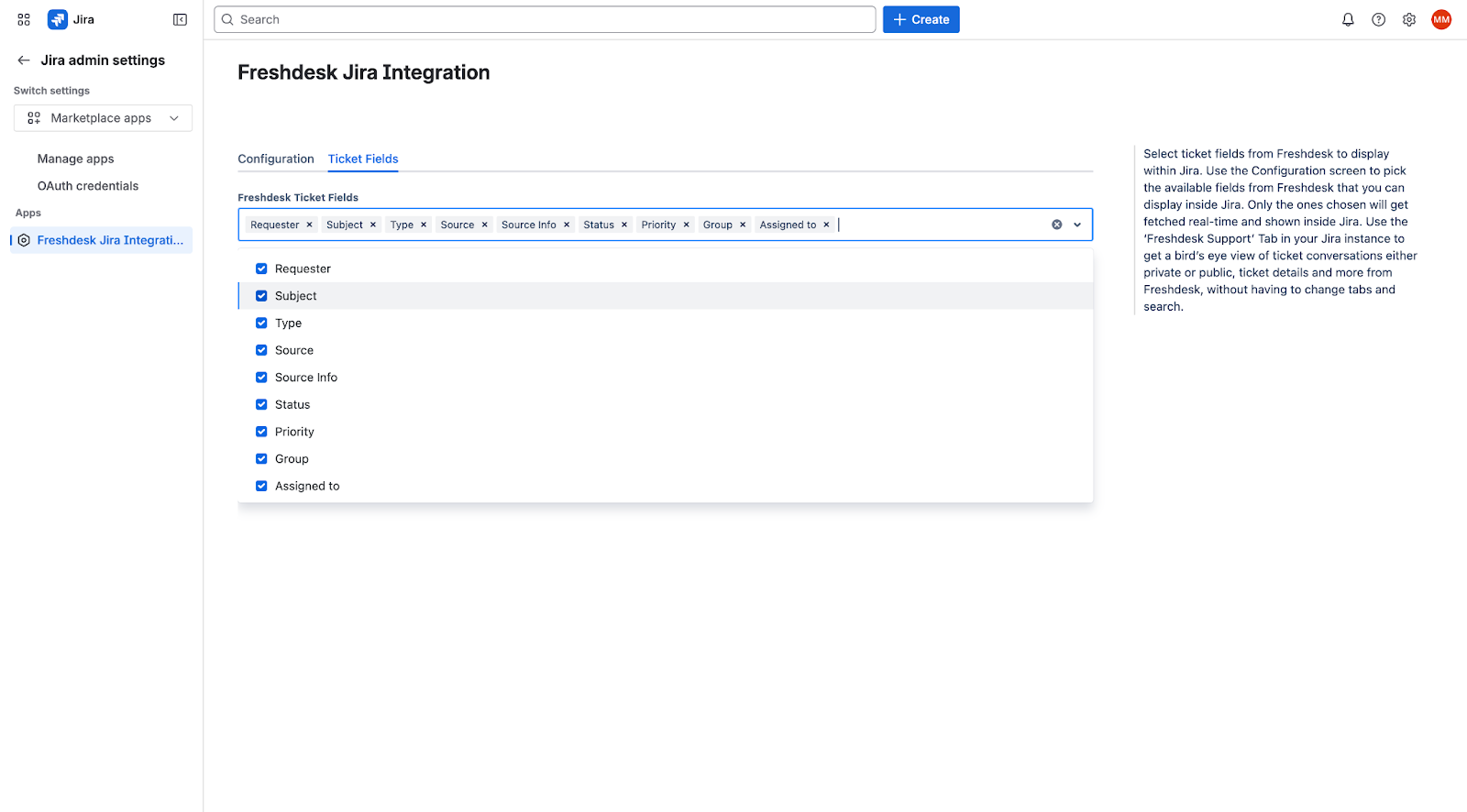Click the Apps section label in sidebar

point(28,213)
